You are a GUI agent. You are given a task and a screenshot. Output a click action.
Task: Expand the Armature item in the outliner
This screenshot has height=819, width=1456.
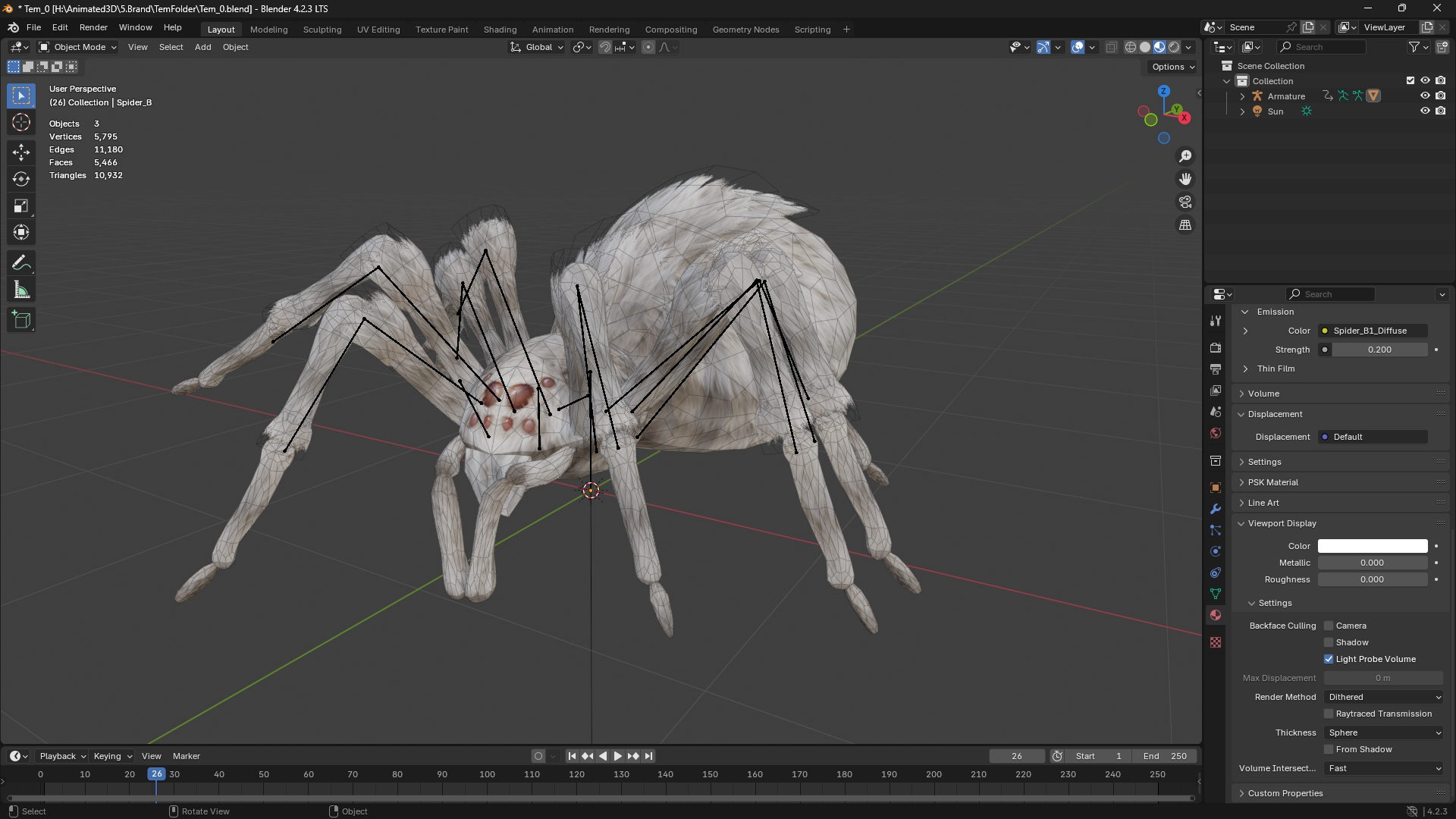pos(1242,96)
